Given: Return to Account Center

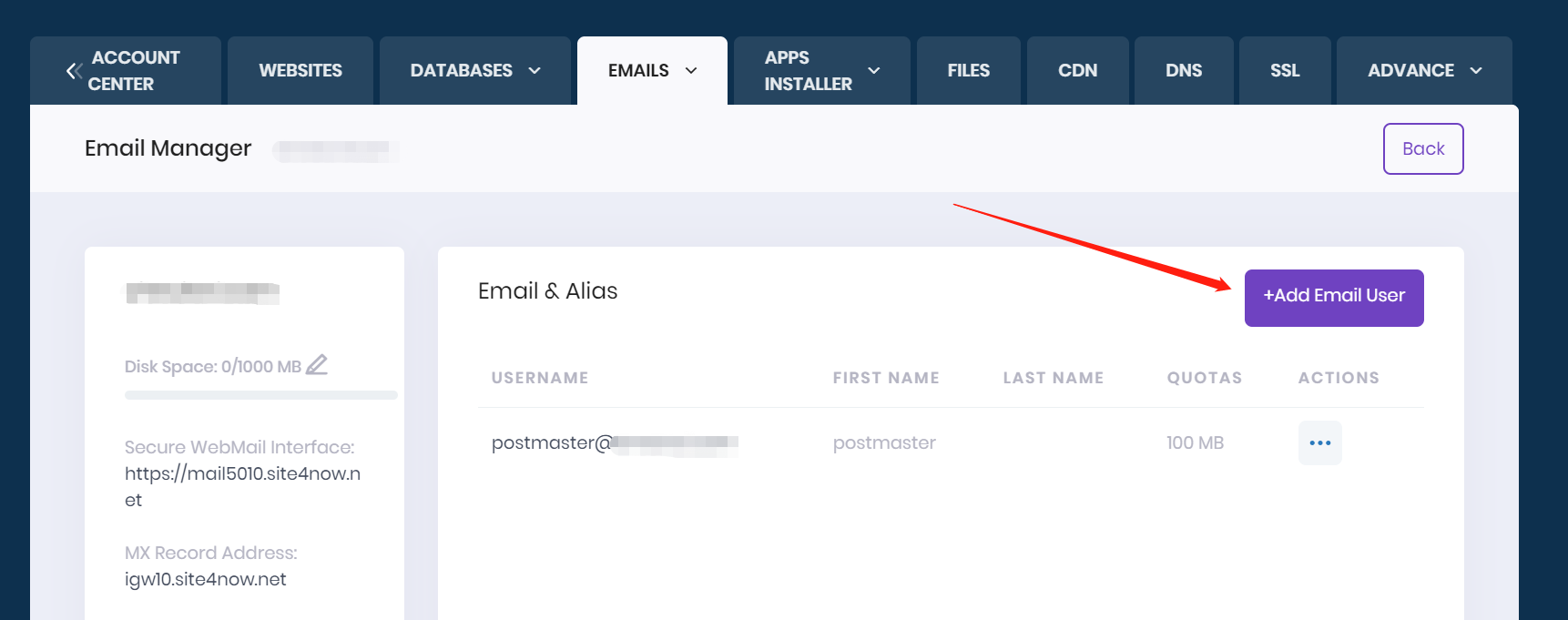Looking at the screenshot, I should pos(134,71).
